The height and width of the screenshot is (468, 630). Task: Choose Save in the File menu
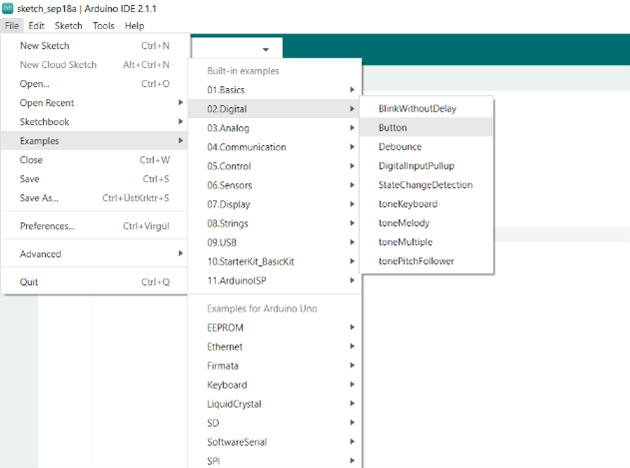[95, 179]
